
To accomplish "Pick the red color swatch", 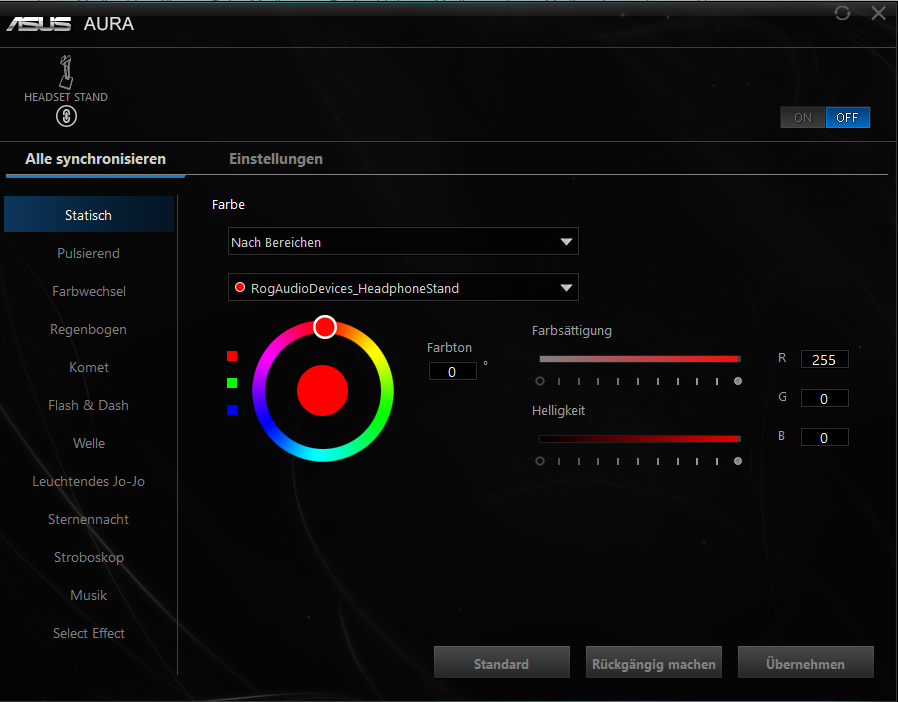I will pos(232,356).
